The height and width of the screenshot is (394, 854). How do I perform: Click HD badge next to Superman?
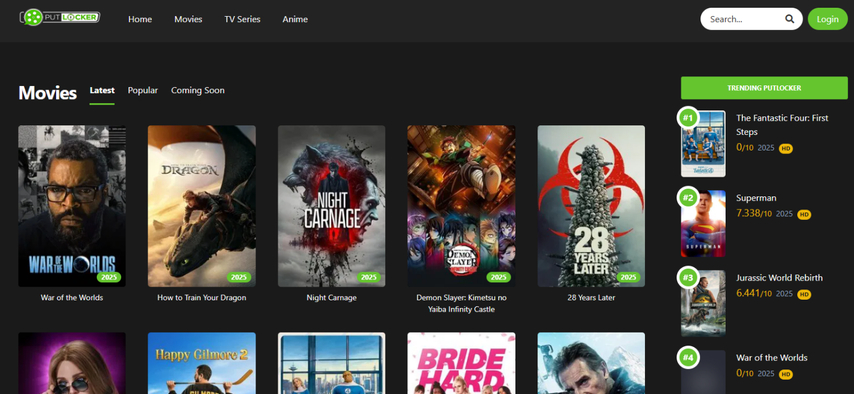pos(804,215)
